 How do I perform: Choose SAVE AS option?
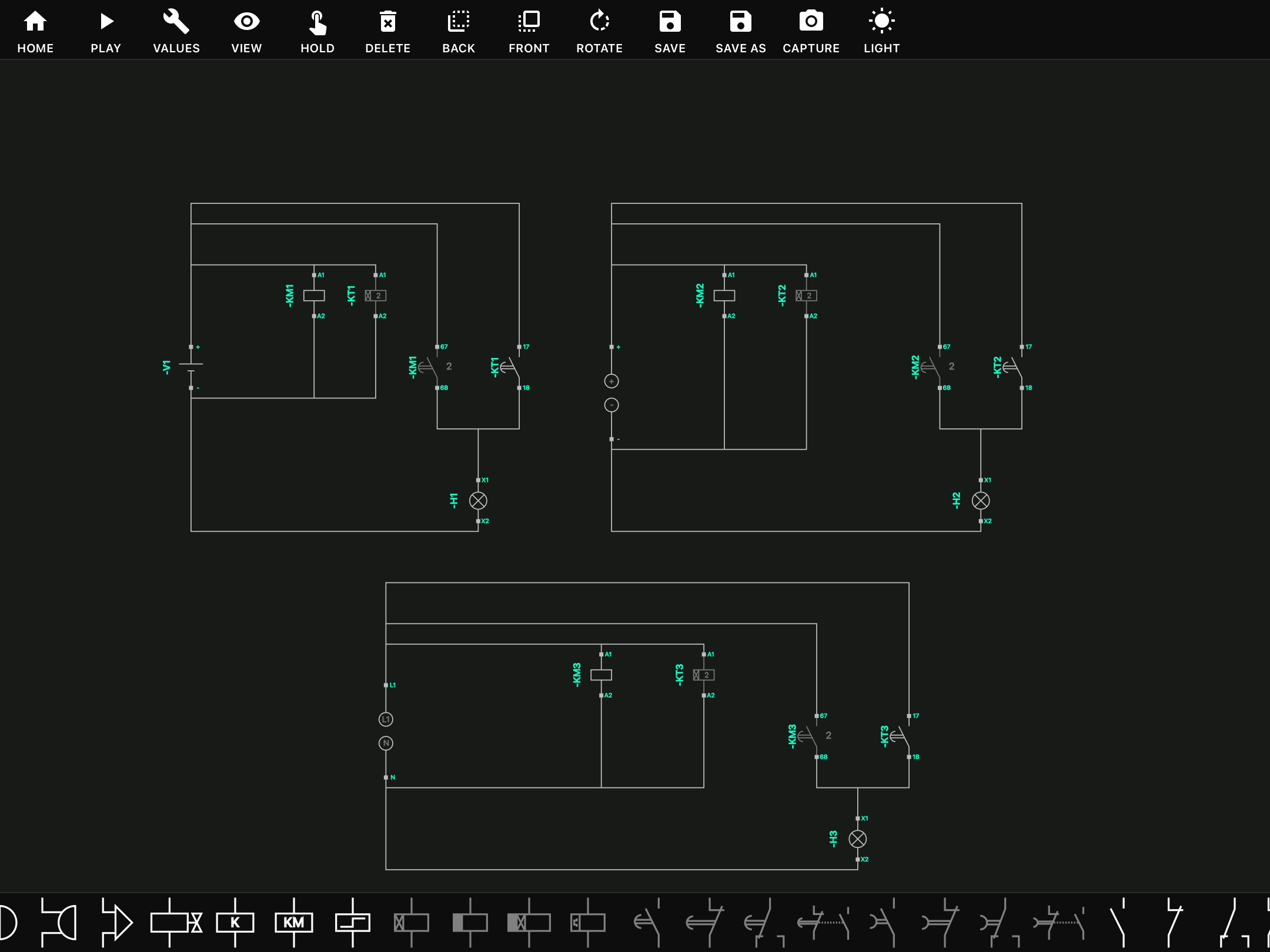741,31
